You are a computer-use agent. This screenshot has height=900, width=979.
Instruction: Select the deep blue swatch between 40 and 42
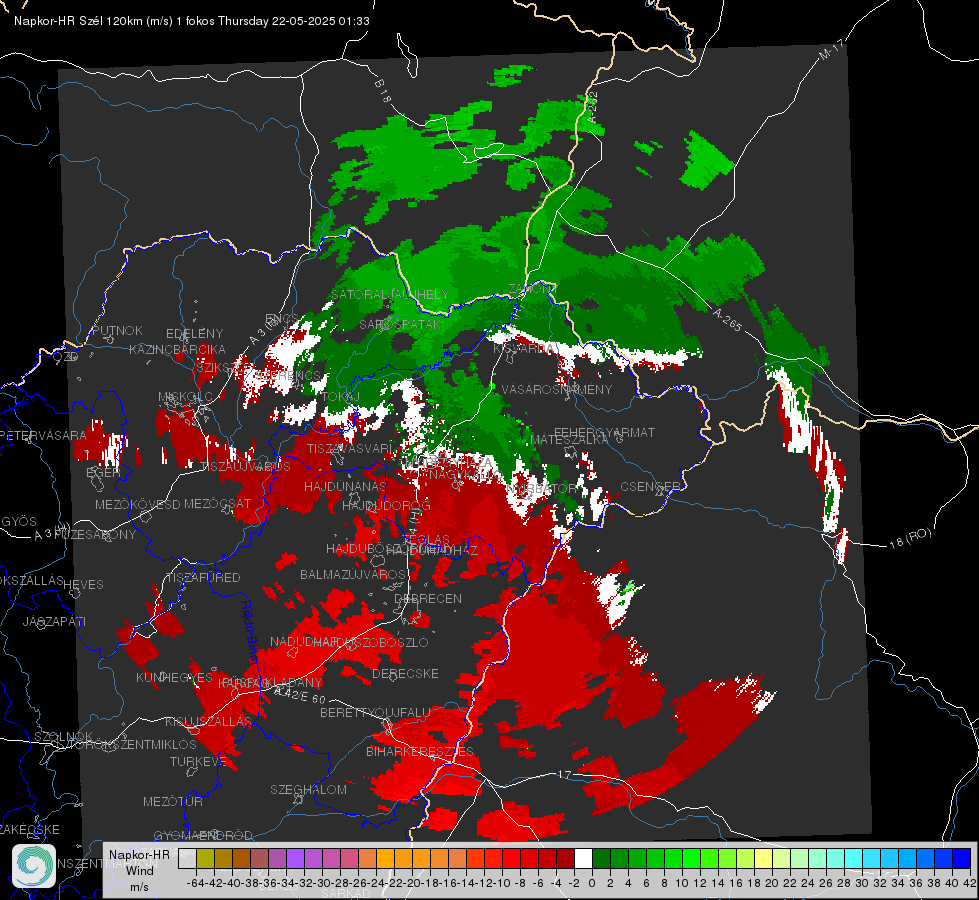[x=962, y=858]
